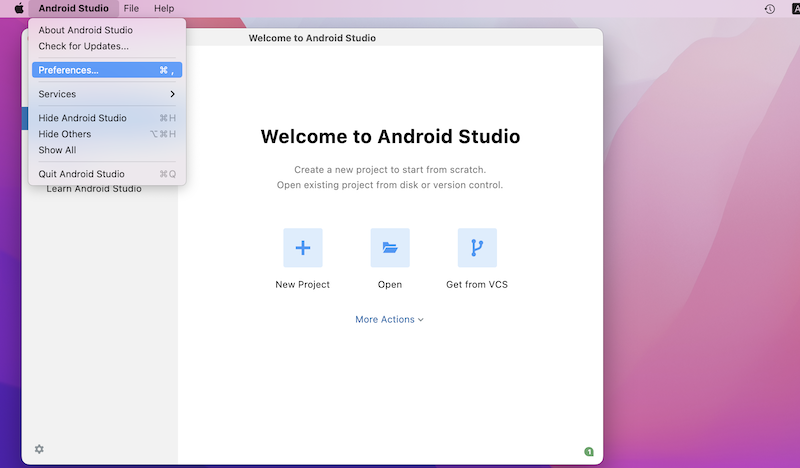Click the input source icon in menu bar
The width and height of the screenshot is (800, 468).
tap(794, 8)
